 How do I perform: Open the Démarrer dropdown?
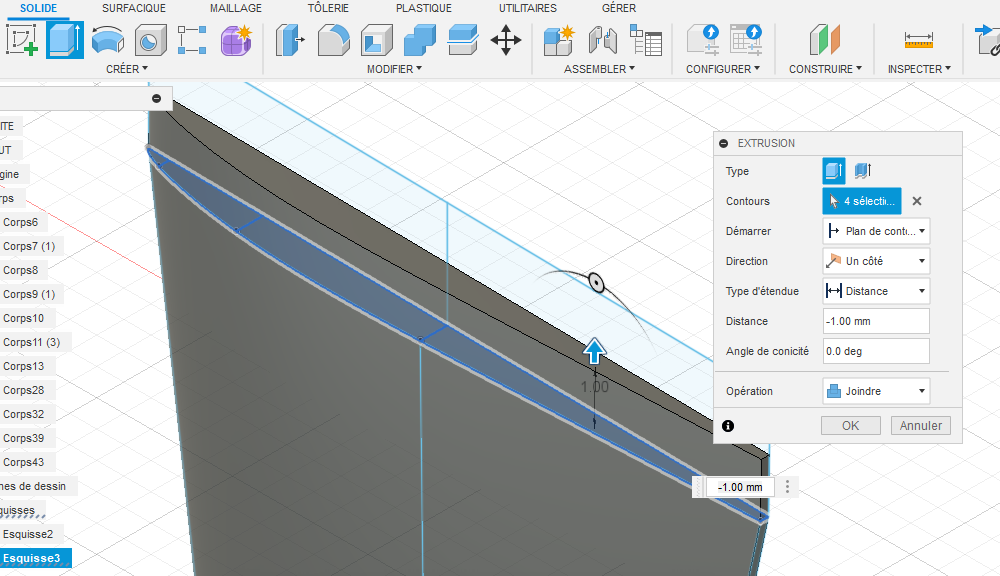click(x=876, y=231)
